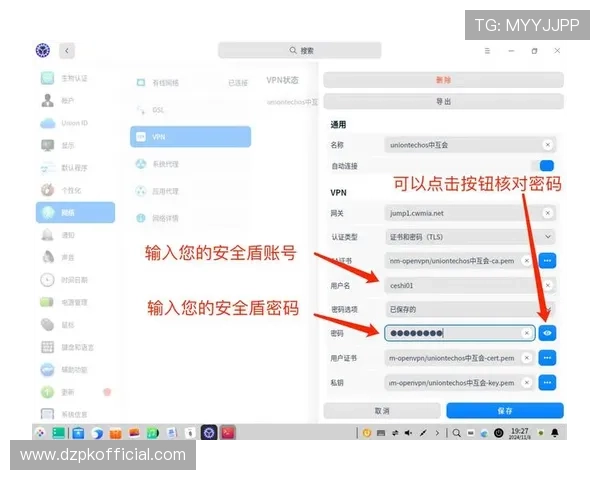Clear the 密码 password field
Screen dimensions: 600x480
click(x=527, y=333)
